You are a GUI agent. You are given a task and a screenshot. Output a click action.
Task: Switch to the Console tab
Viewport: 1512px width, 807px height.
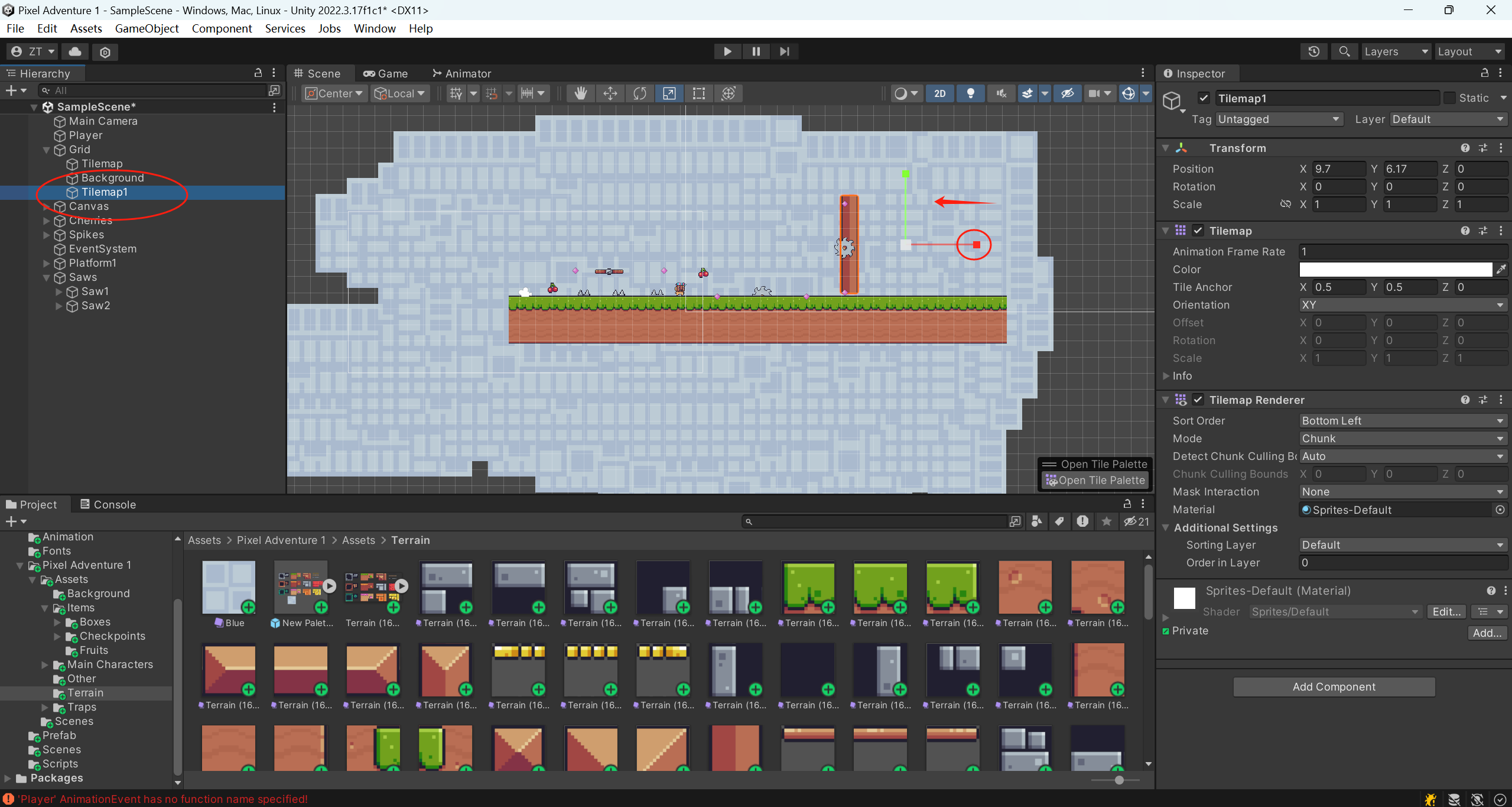[108, 504]
